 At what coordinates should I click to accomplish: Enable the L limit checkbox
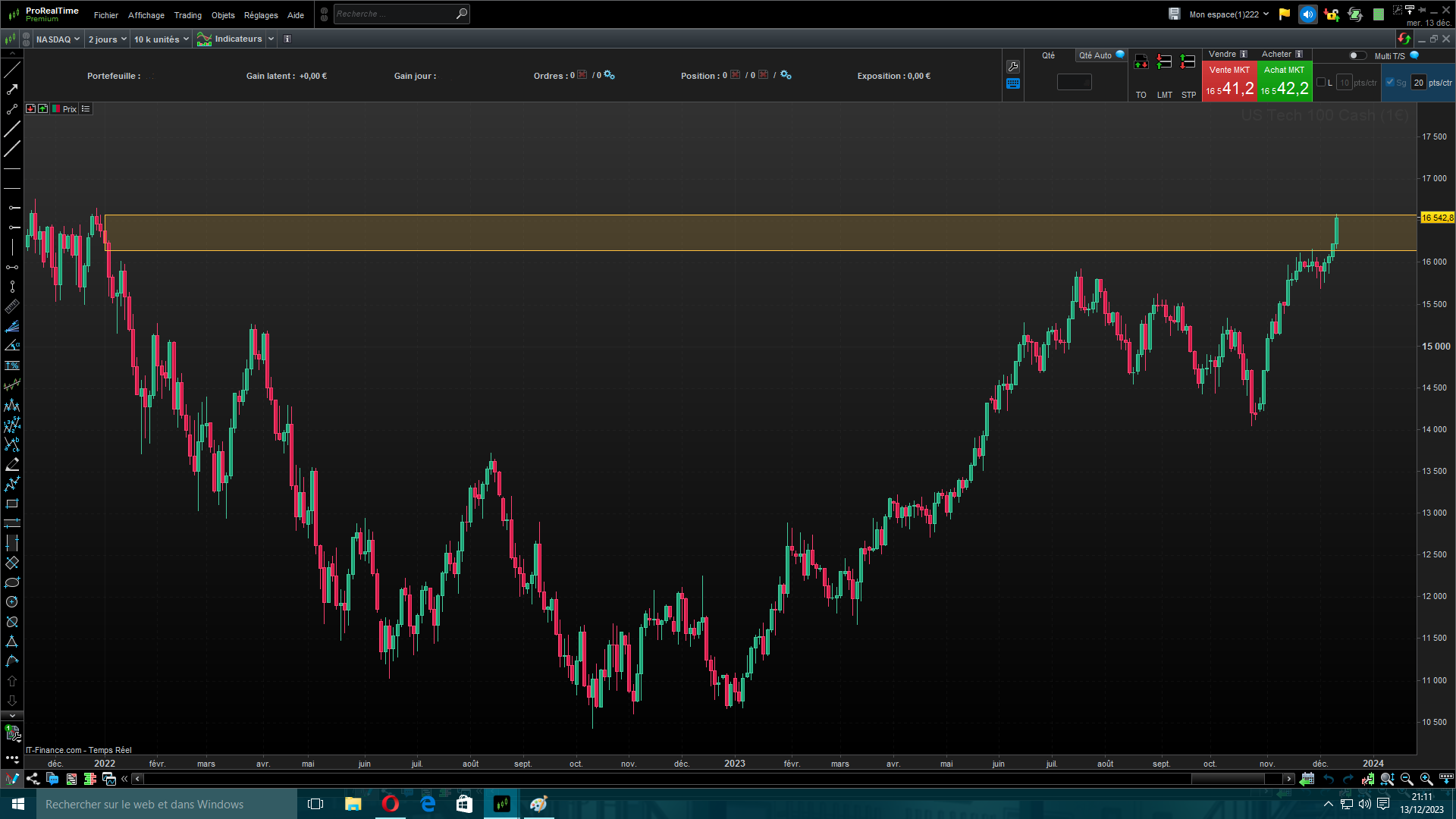point(1321,83)
